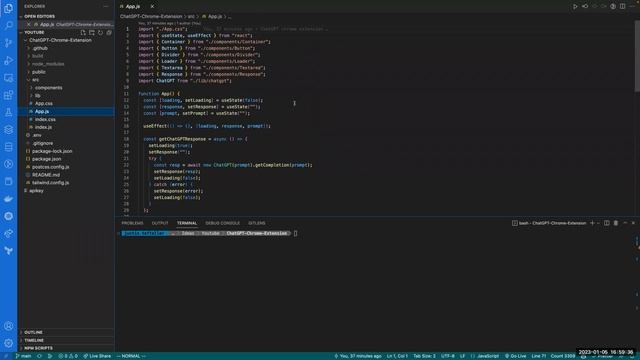Screen dimensions: 640x360
Task: Collapse all folders in Explorer
Action: click(x=109, y=32)
